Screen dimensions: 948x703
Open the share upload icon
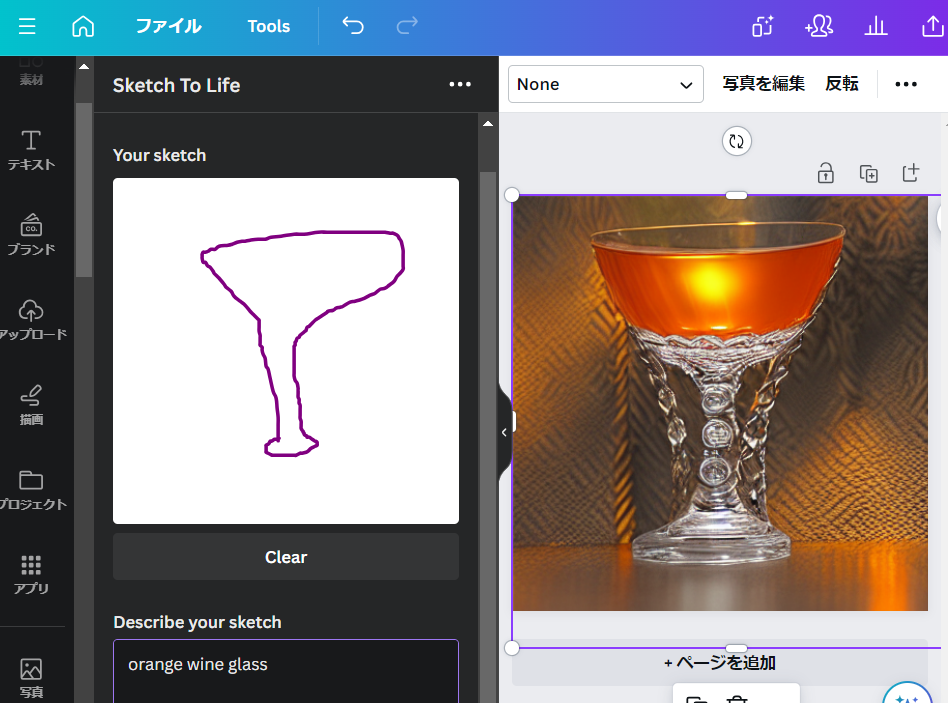(x=932, y=27)
